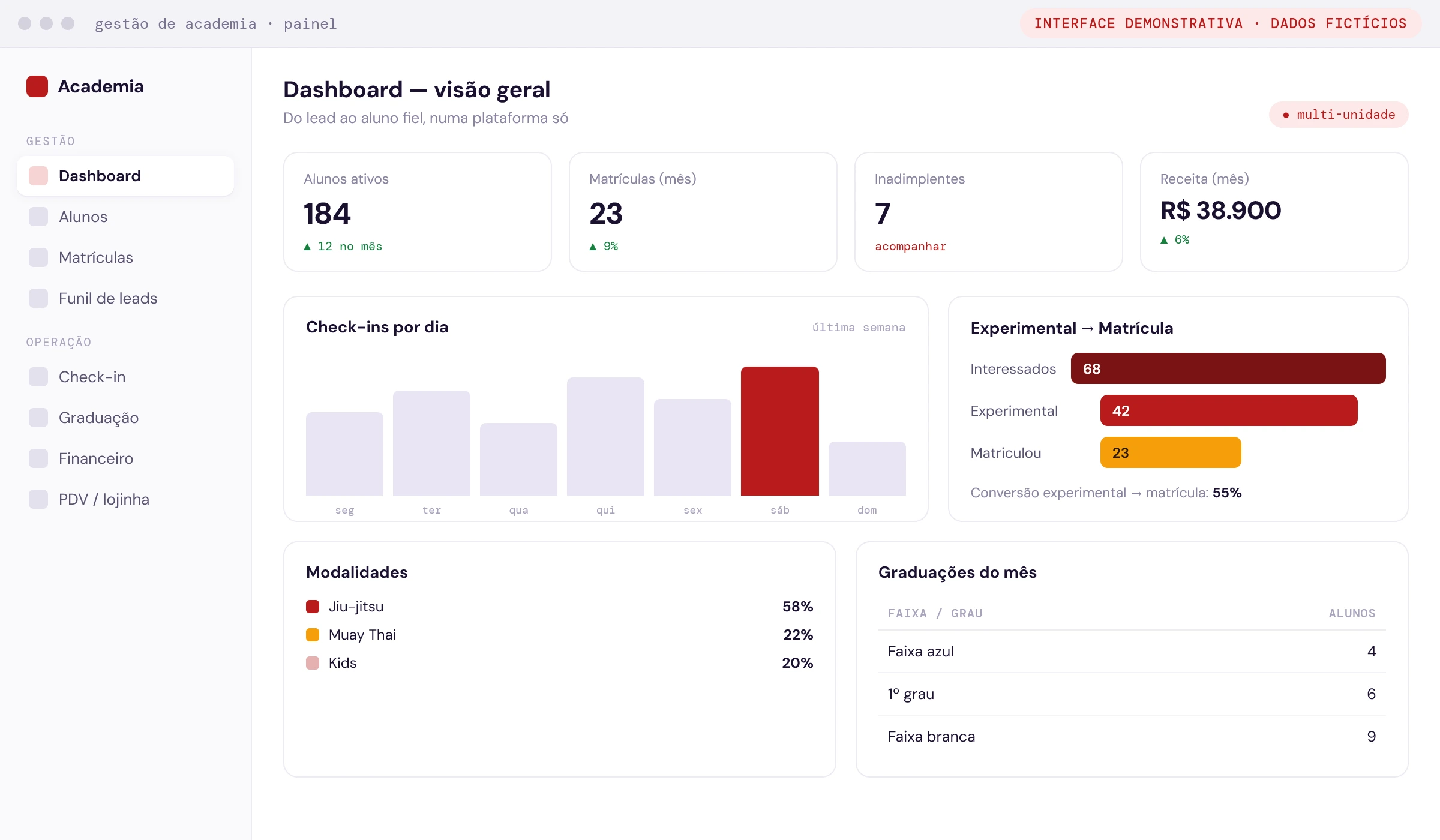Click the Modalidades heading
This screenshot has width=1440, height=840.
[x=356, y=572]
